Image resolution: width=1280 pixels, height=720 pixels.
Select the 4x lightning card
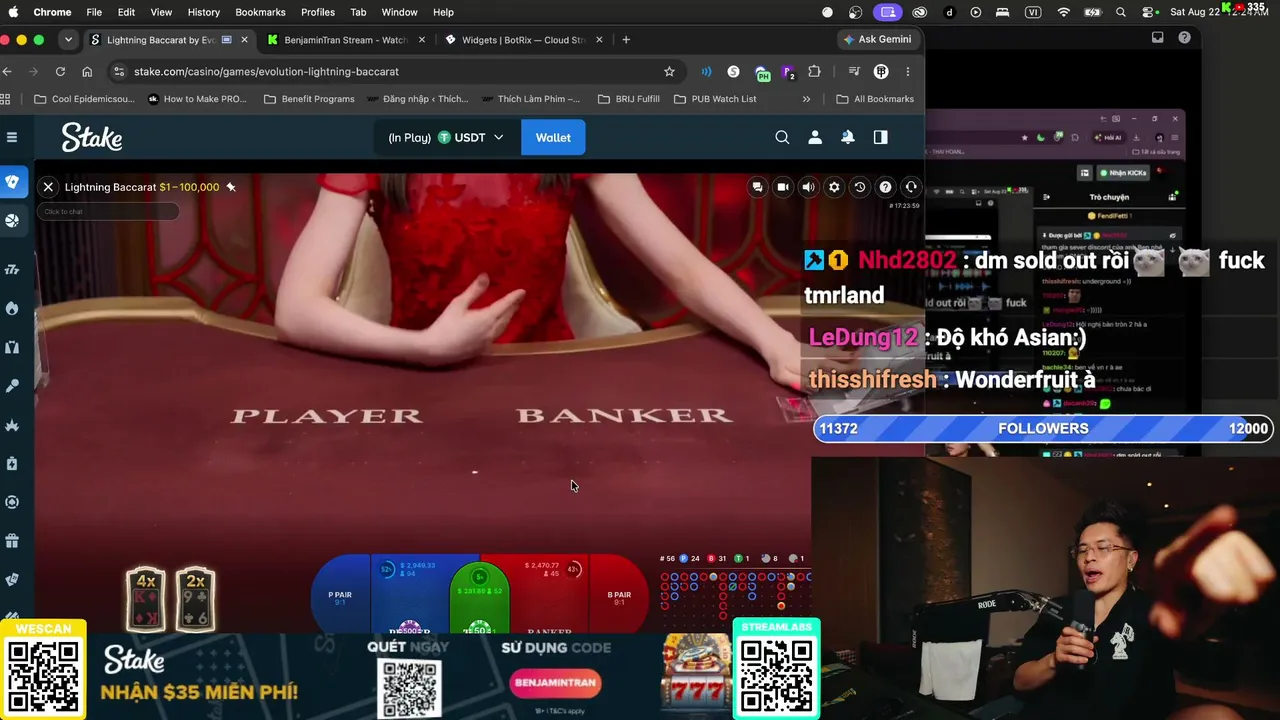[x=147, y=599]
